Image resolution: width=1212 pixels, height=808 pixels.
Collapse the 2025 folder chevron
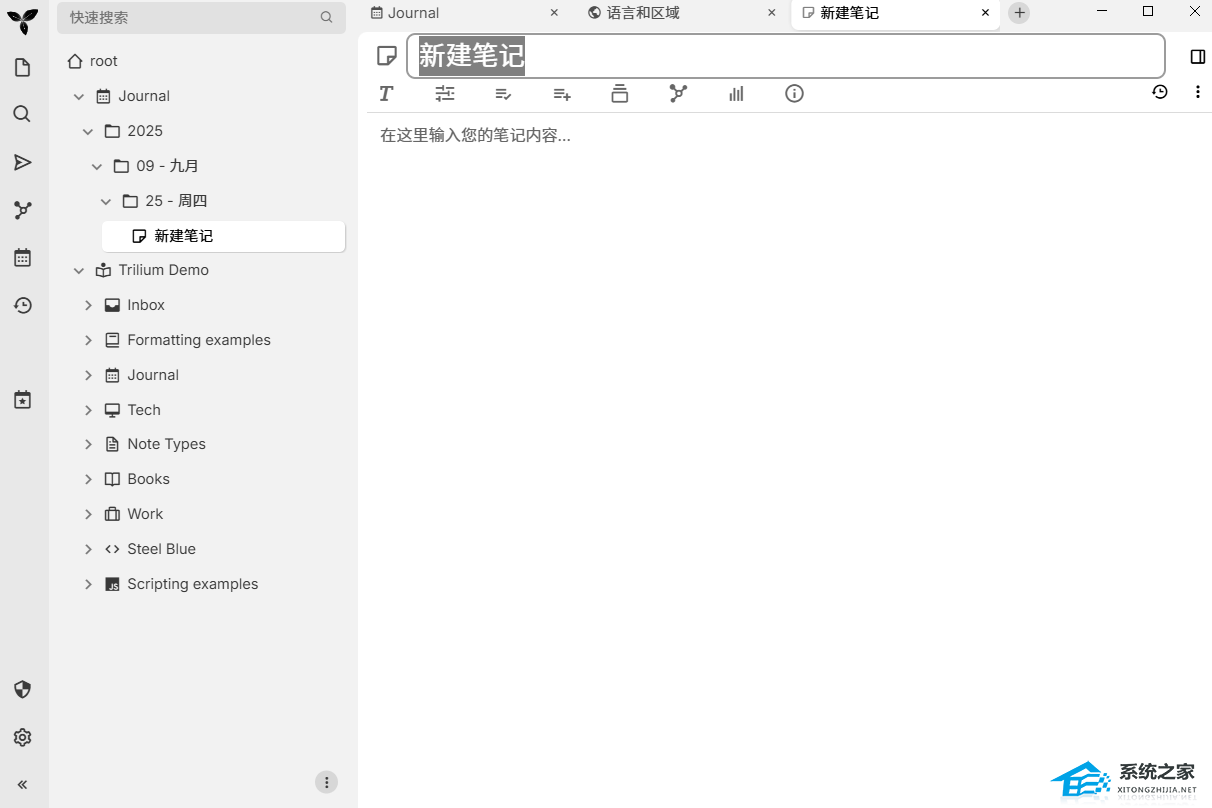88,131
